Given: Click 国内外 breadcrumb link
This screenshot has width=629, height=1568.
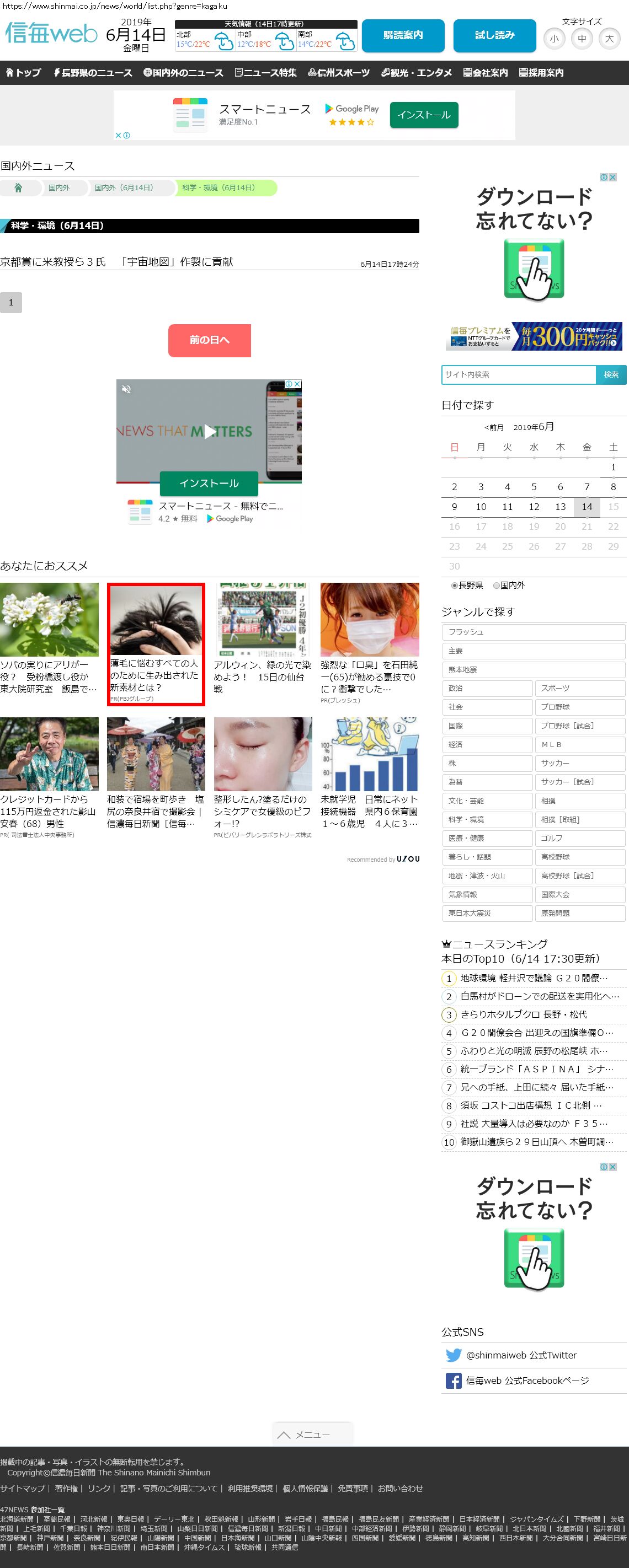Looking at the screenshot, I should point(59,188).
